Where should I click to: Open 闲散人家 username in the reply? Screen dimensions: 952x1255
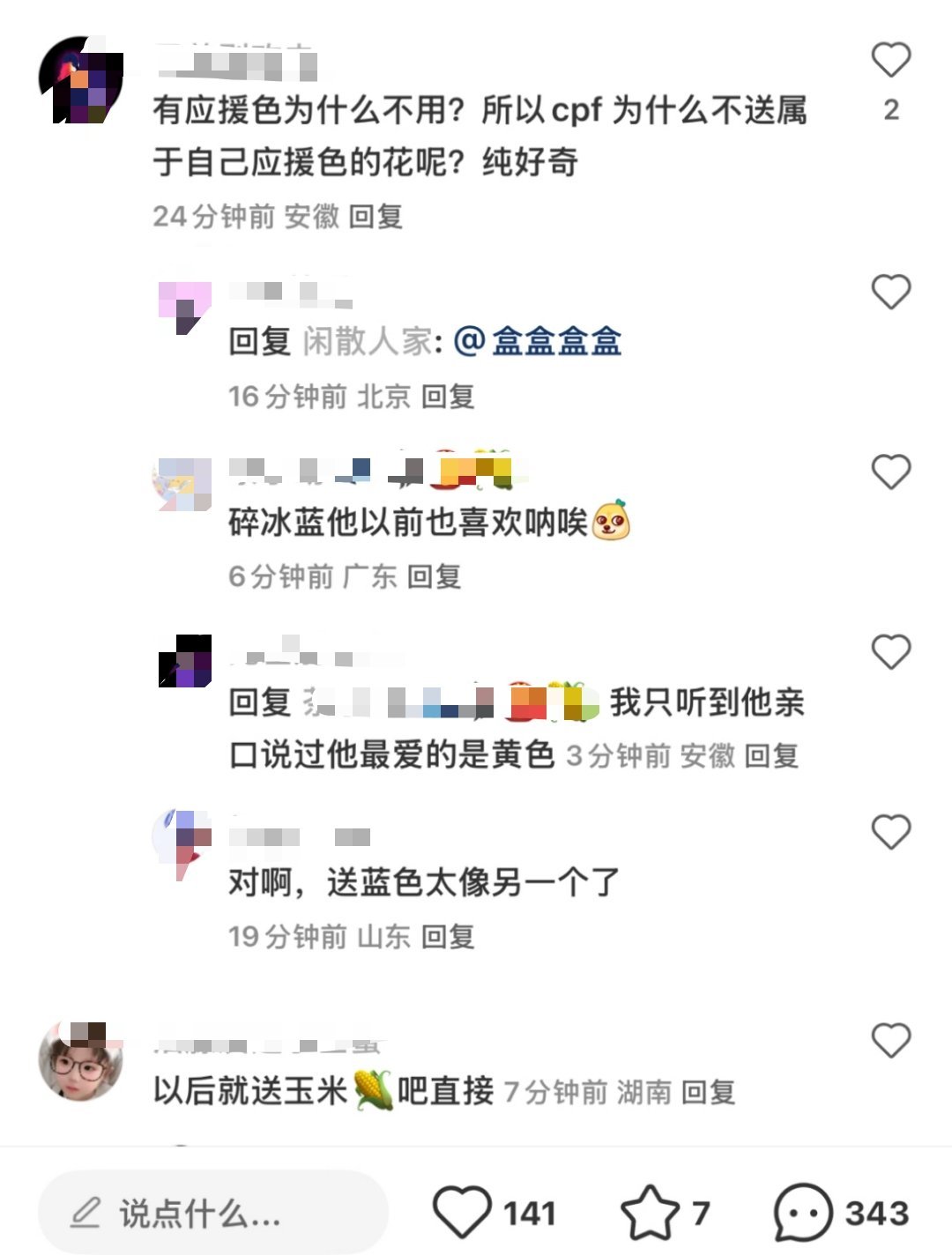[x=367, y=341]
